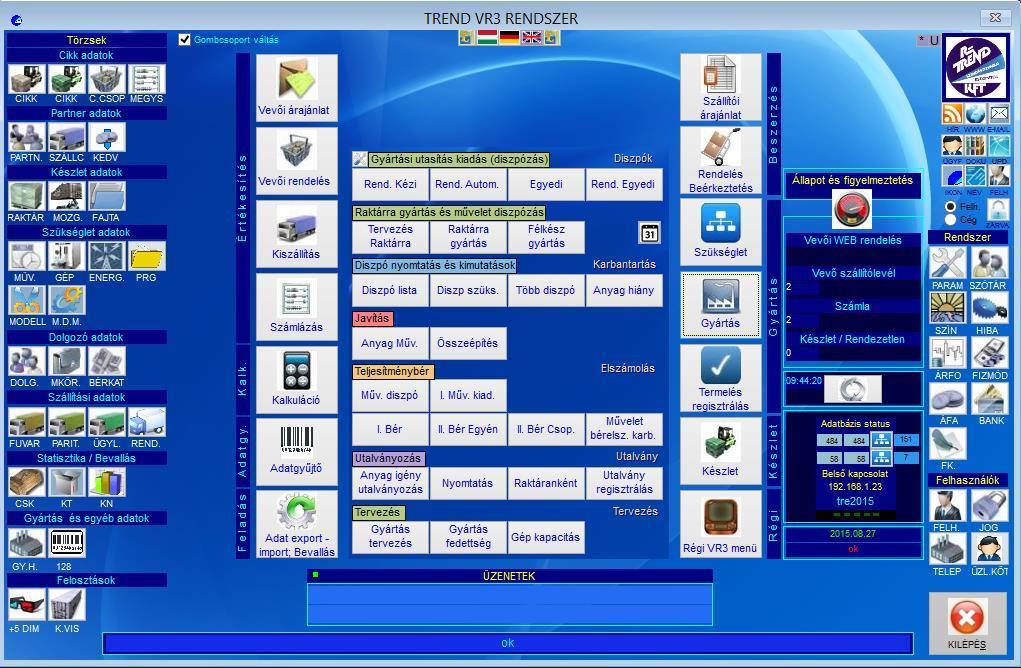Open the Diszpó lista button
The width and height of the screenshot is (1021, 668).
click(x=390, y=290)
